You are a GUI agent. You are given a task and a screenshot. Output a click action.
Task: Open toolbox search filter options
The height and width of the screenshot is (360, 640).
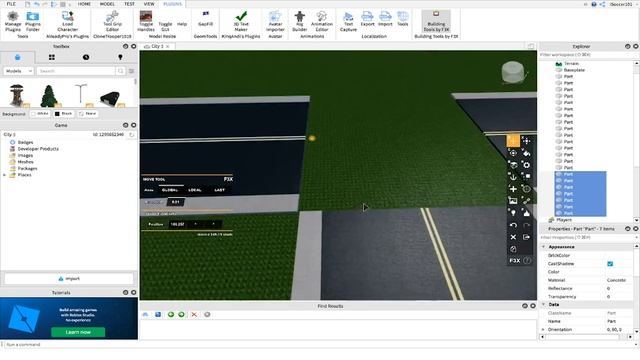(131, 71)
